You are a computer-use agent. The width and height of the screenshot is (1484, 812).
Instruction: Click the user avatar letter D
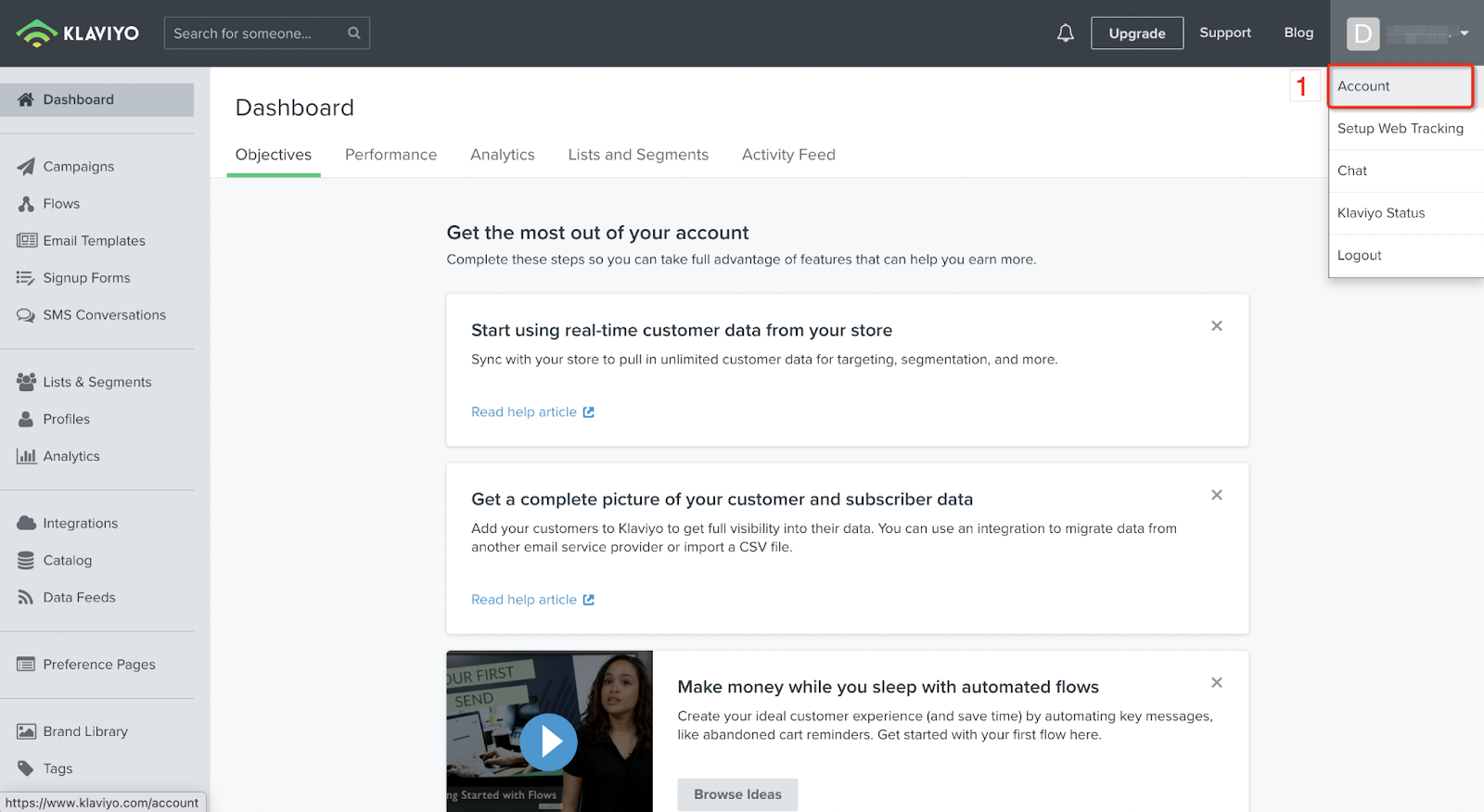tap(1362, 34)
